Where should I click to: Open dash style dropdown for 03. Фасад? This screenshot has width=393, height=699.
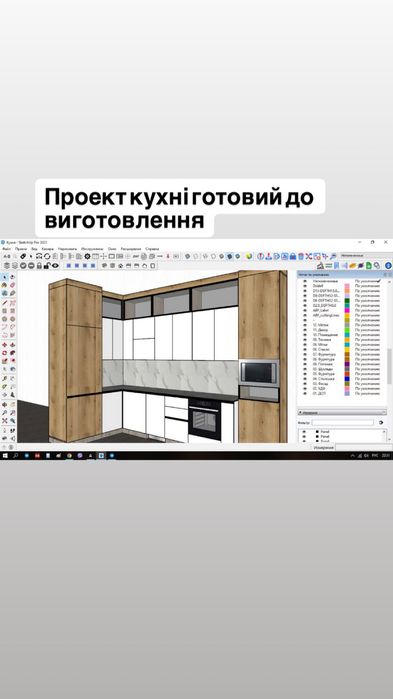368,384
